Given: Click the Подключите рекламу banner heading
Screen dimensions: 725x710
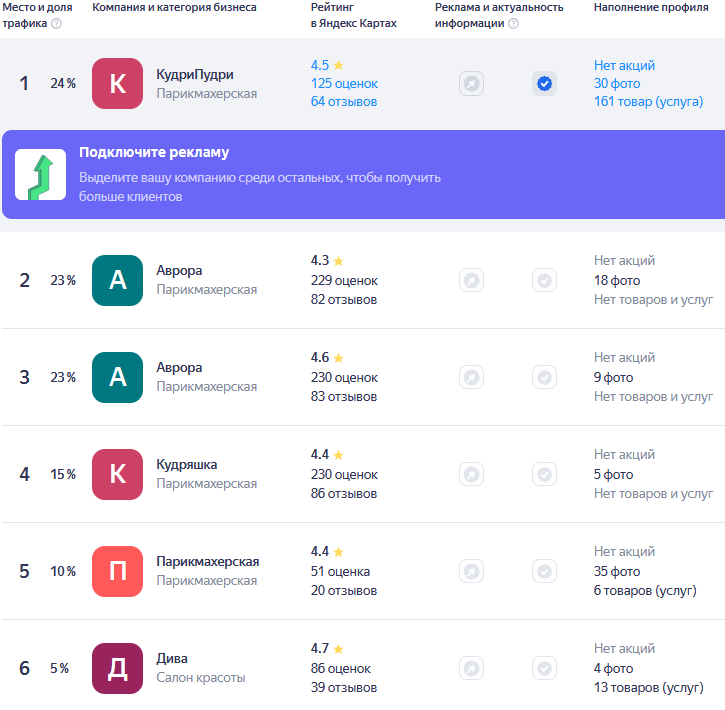Looking at the screenshot, I should [154, 153].
